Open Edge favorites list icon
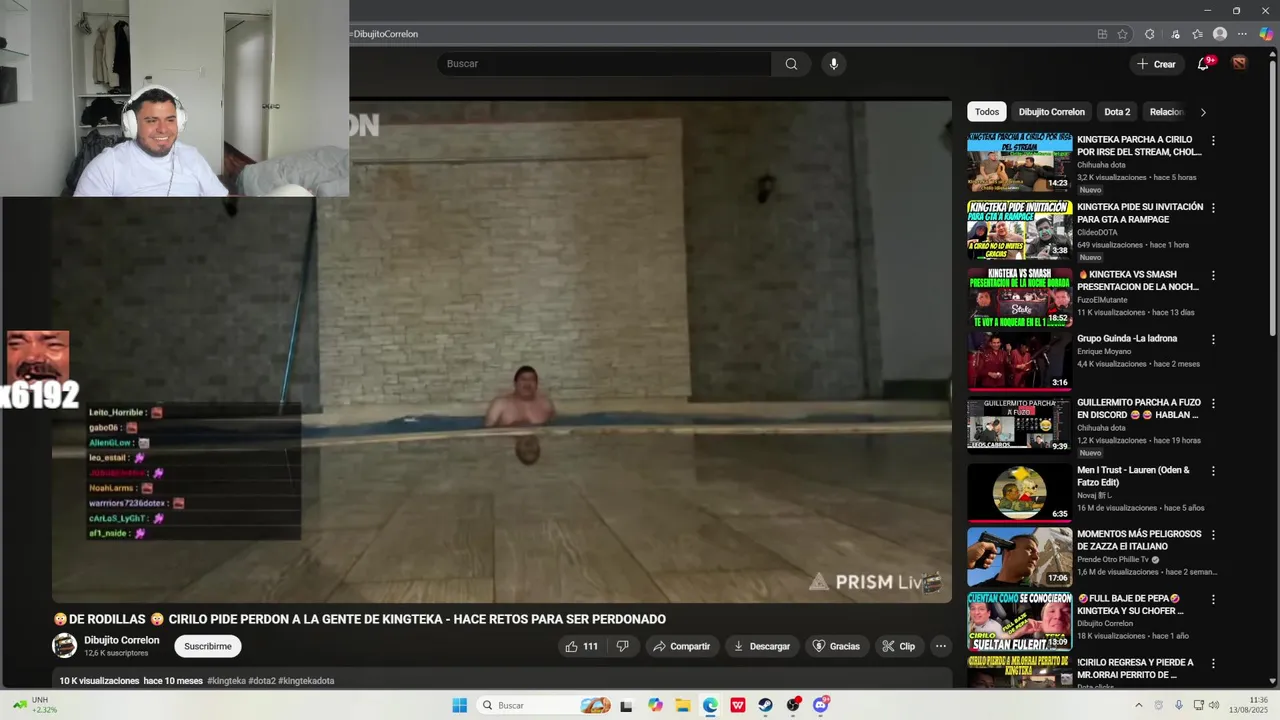 point(1197,34)
